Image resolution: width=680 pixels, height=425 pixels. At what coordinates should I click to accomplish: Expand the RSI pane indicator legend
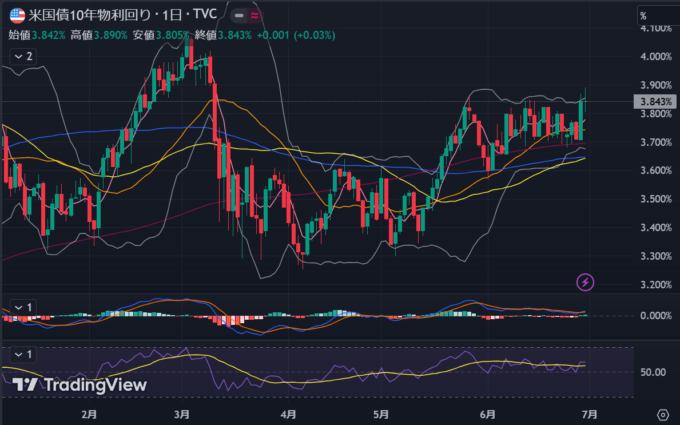click(22, 354)
